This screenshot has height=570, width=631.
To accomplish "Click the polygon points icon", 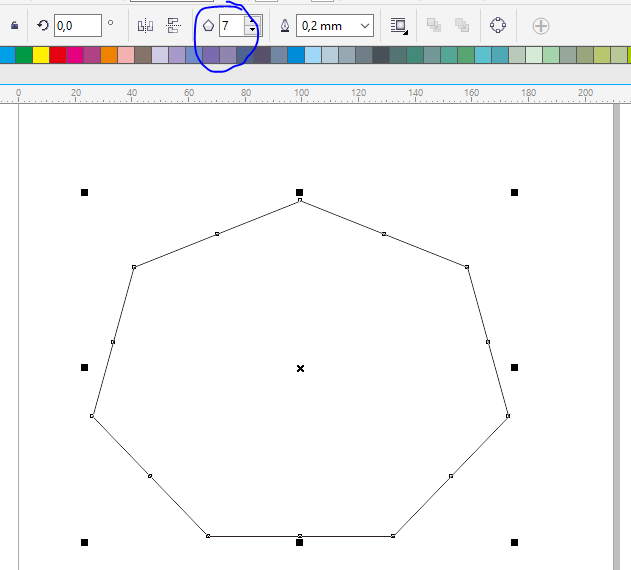I will [208, 26].
